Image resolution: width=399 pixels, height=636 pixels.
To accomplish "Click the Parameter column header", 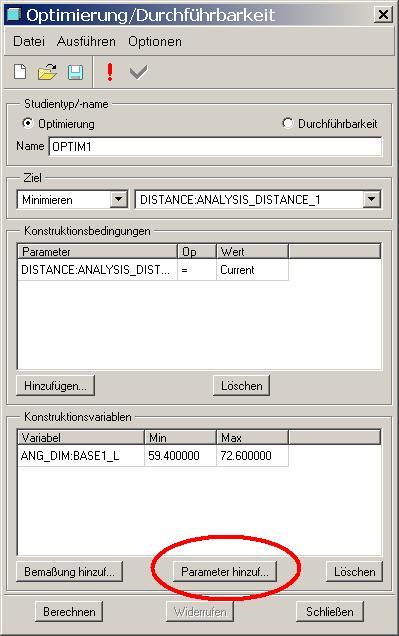I will (x=97, y=251).
